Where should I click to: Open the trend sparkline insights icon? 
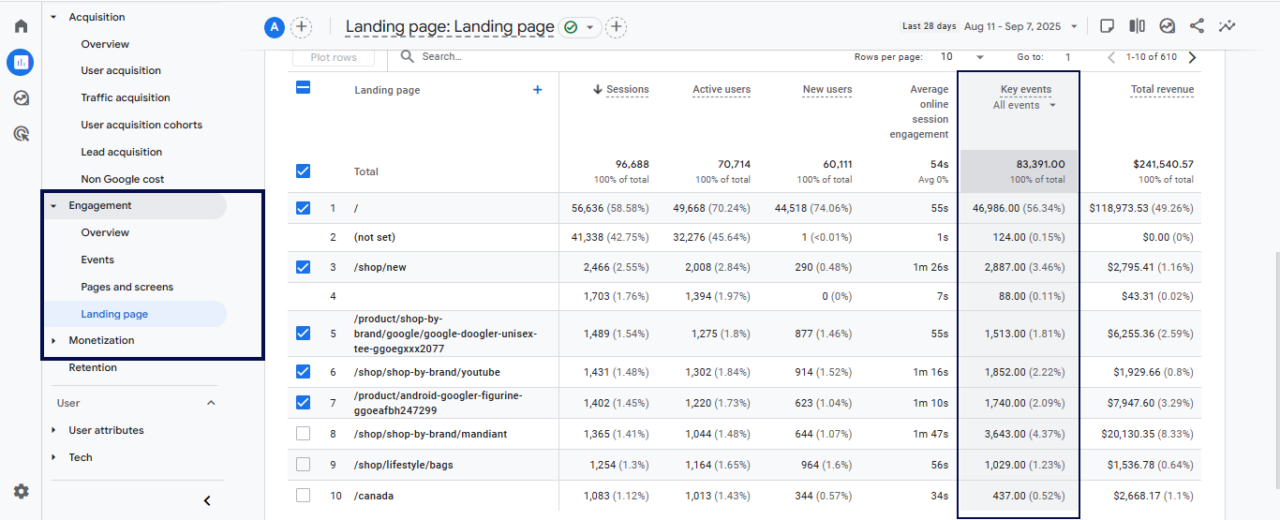(x=1227, y=26)
